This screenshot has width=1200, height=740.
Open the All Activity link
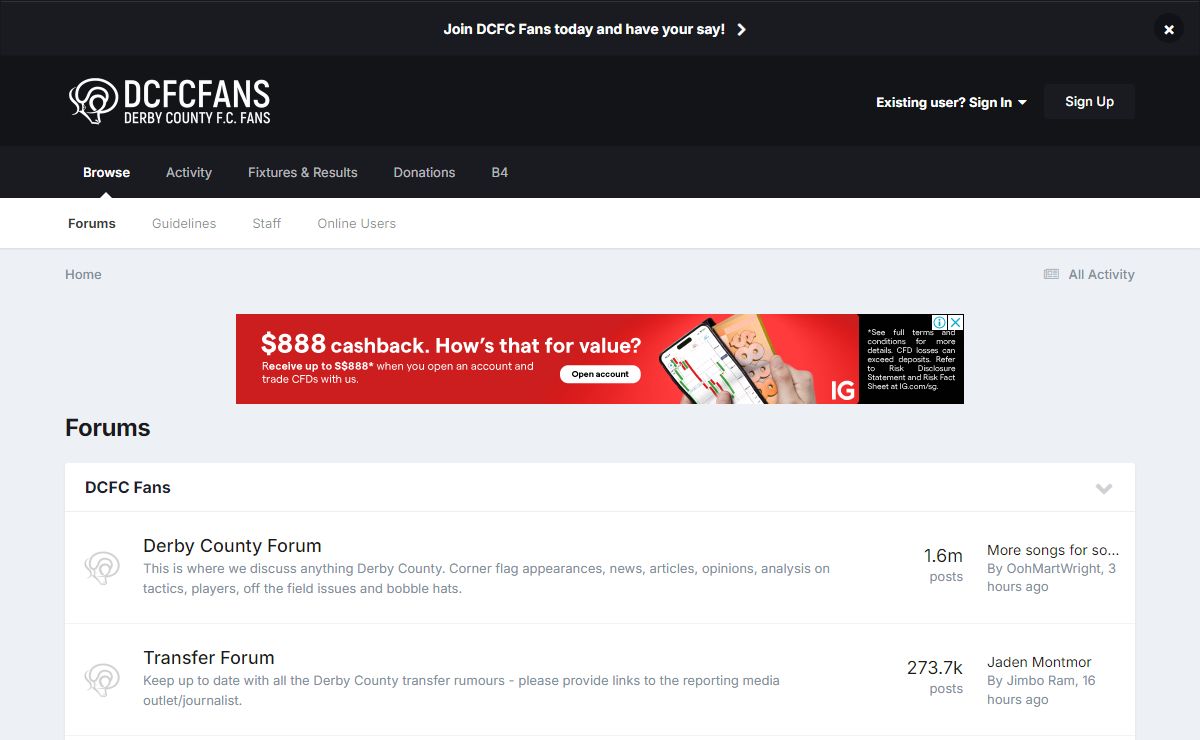click(x=1101, y=274)
